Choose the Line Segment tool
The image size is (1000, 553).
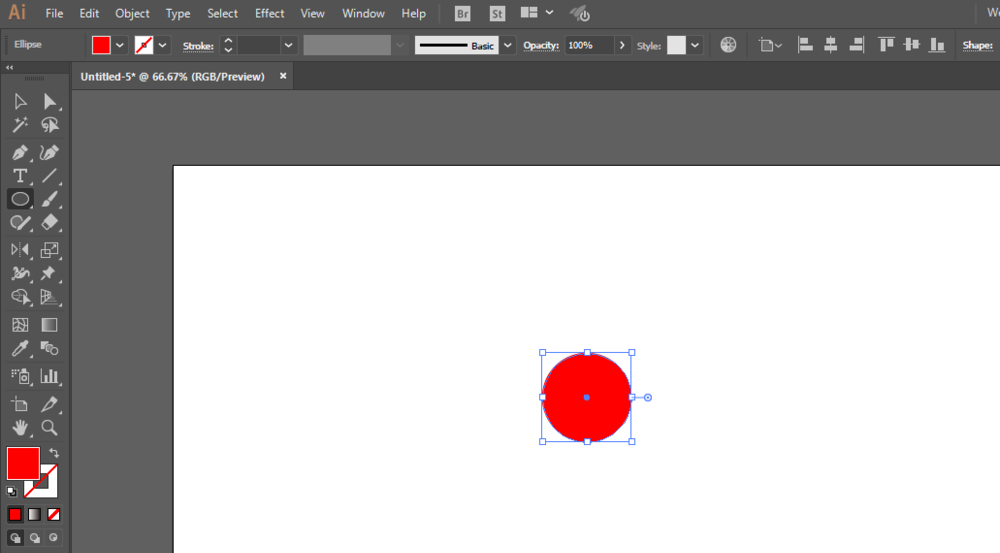click(49, 175)
